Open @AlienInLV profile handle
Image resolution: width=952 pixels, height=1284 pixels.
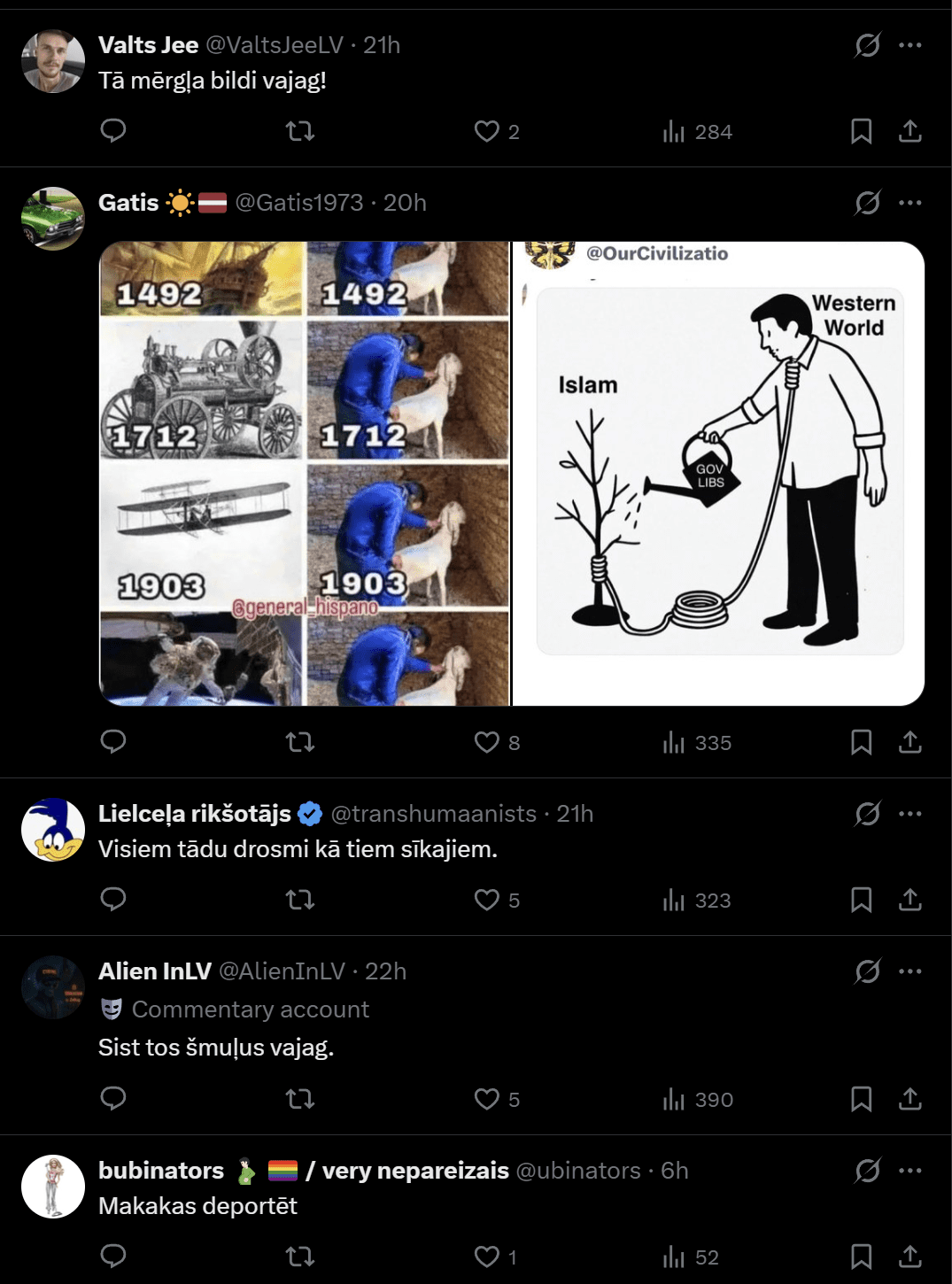pos(282,971)
